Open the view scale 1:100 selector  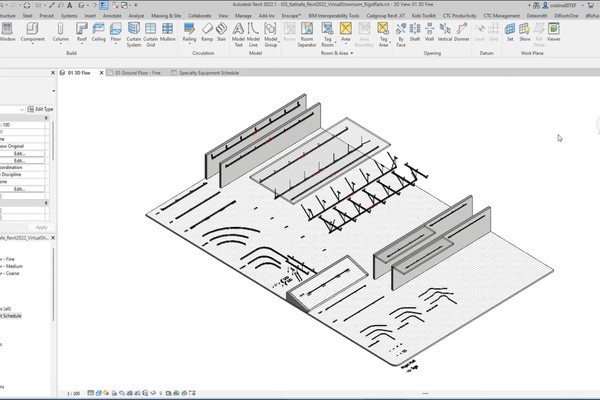click(74, 394)
